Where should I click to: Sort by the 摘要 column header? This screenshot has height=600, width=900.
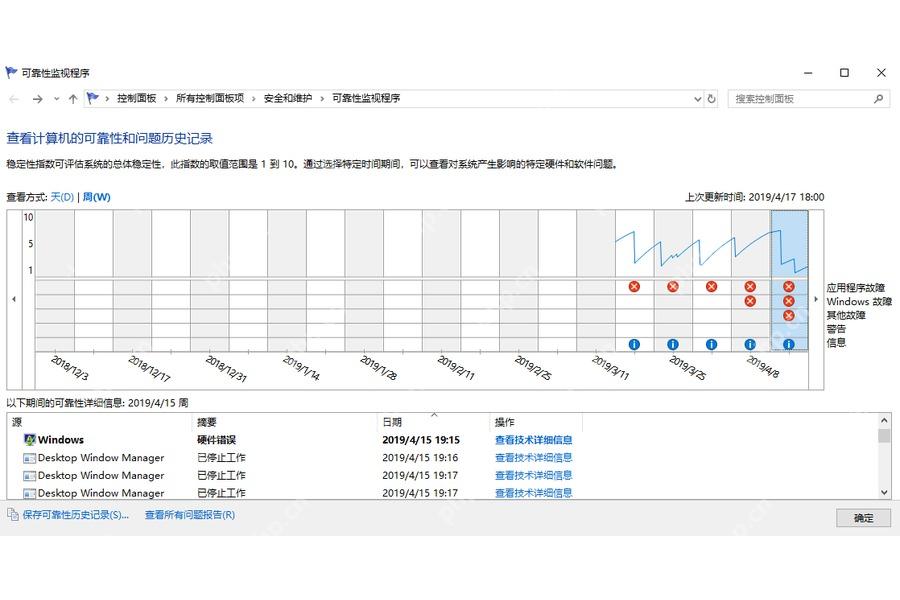(x=284, y=422)
